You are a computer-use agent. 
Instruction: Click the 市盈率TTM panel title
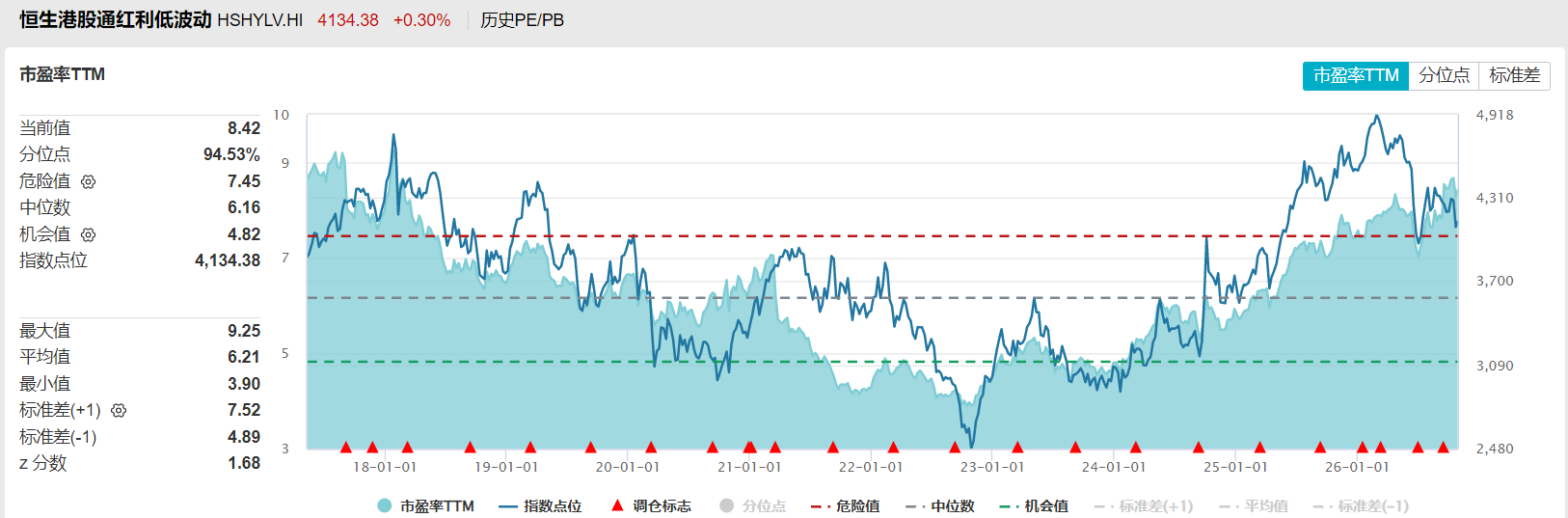coord(63,74)
